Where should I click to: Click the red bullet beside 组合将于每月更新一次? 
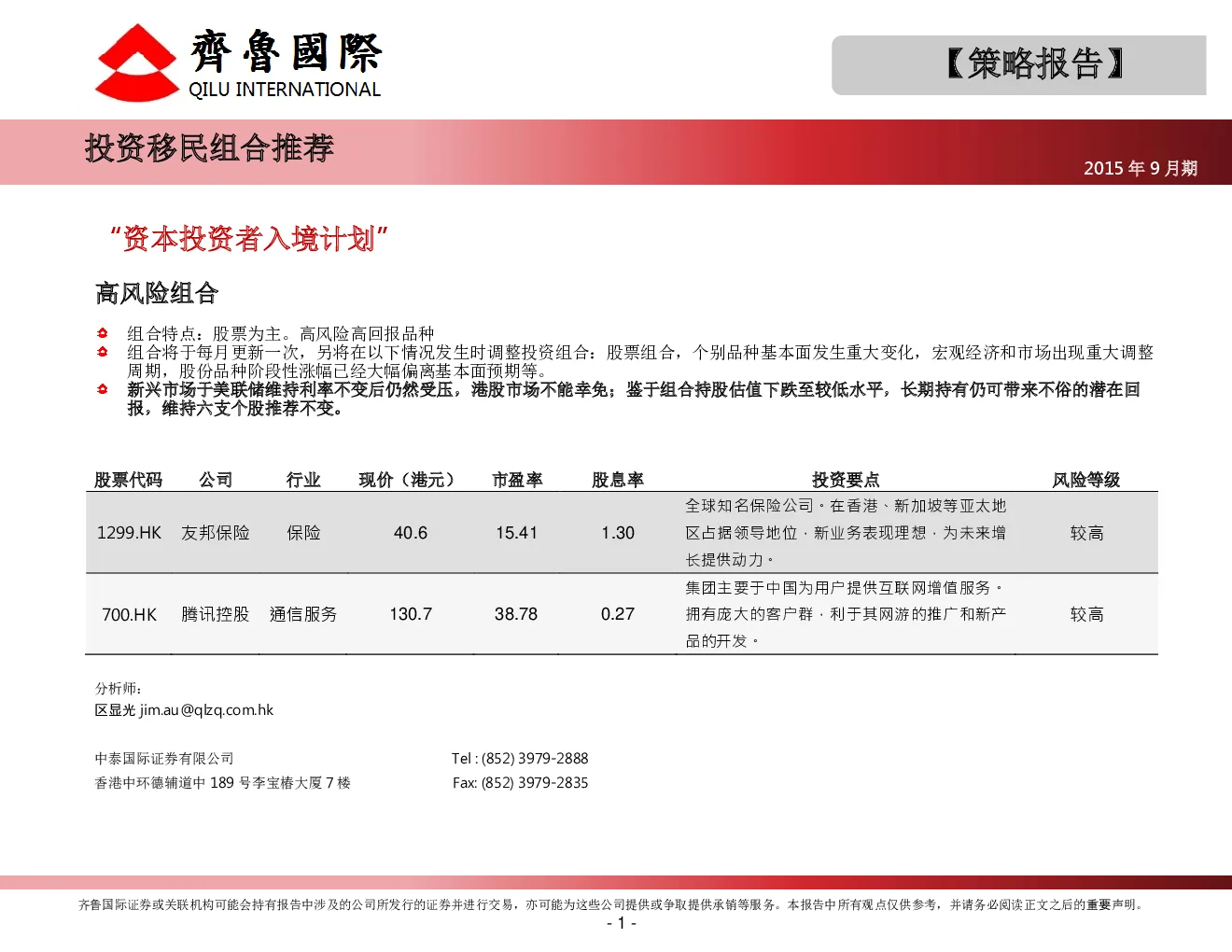103,352
